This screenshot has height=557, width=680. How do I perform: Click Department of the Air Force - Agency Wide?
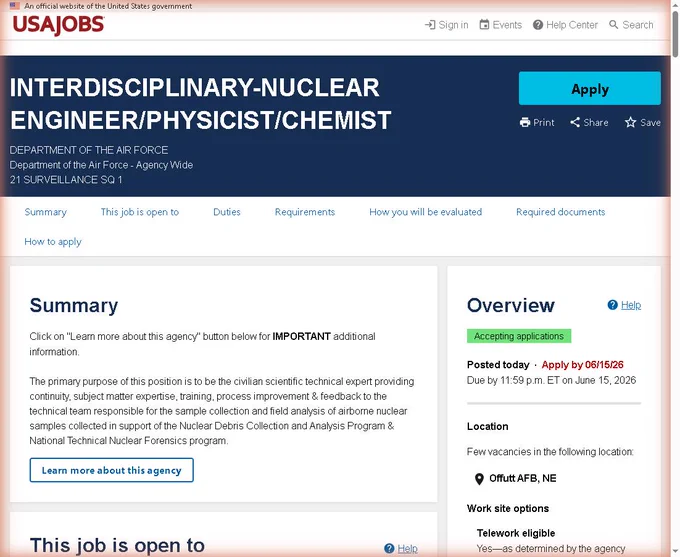point(101,165)
